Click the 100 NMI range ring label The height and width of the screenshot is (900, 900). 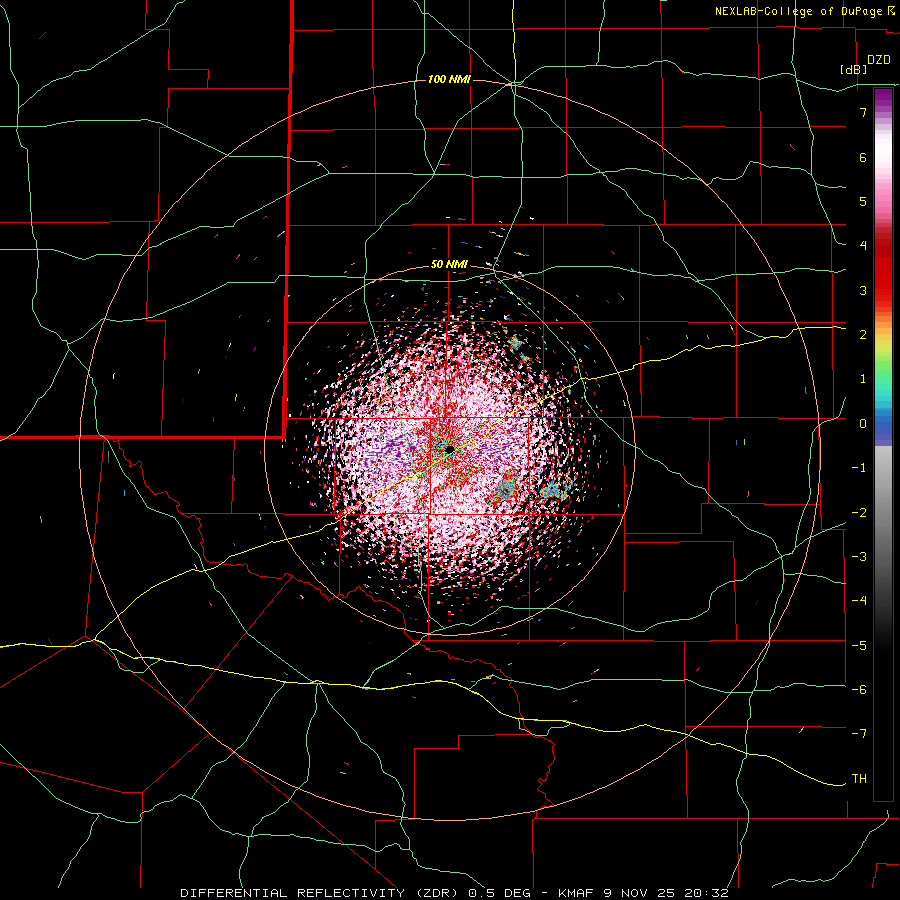pyautogui.click(x=449, y=79)
